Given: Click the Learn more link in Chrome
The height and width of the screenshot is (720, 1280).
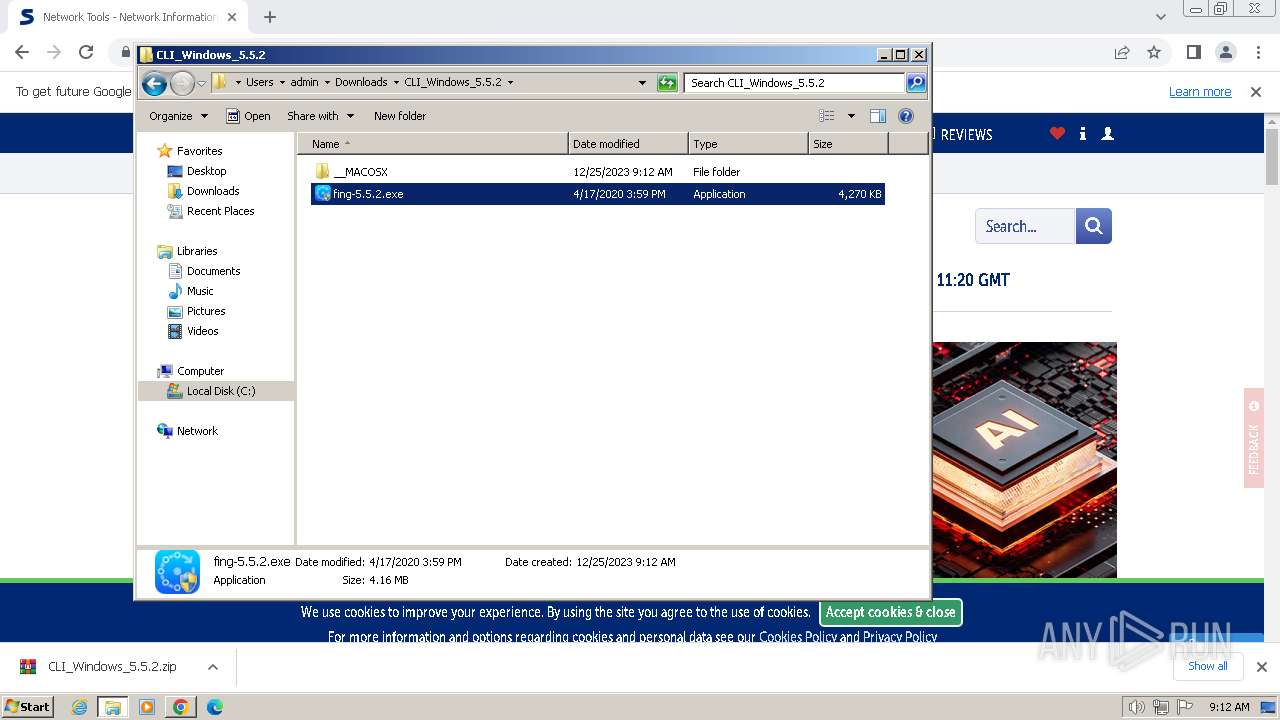Looking at the screenshot, I should tap(1200, 92).
